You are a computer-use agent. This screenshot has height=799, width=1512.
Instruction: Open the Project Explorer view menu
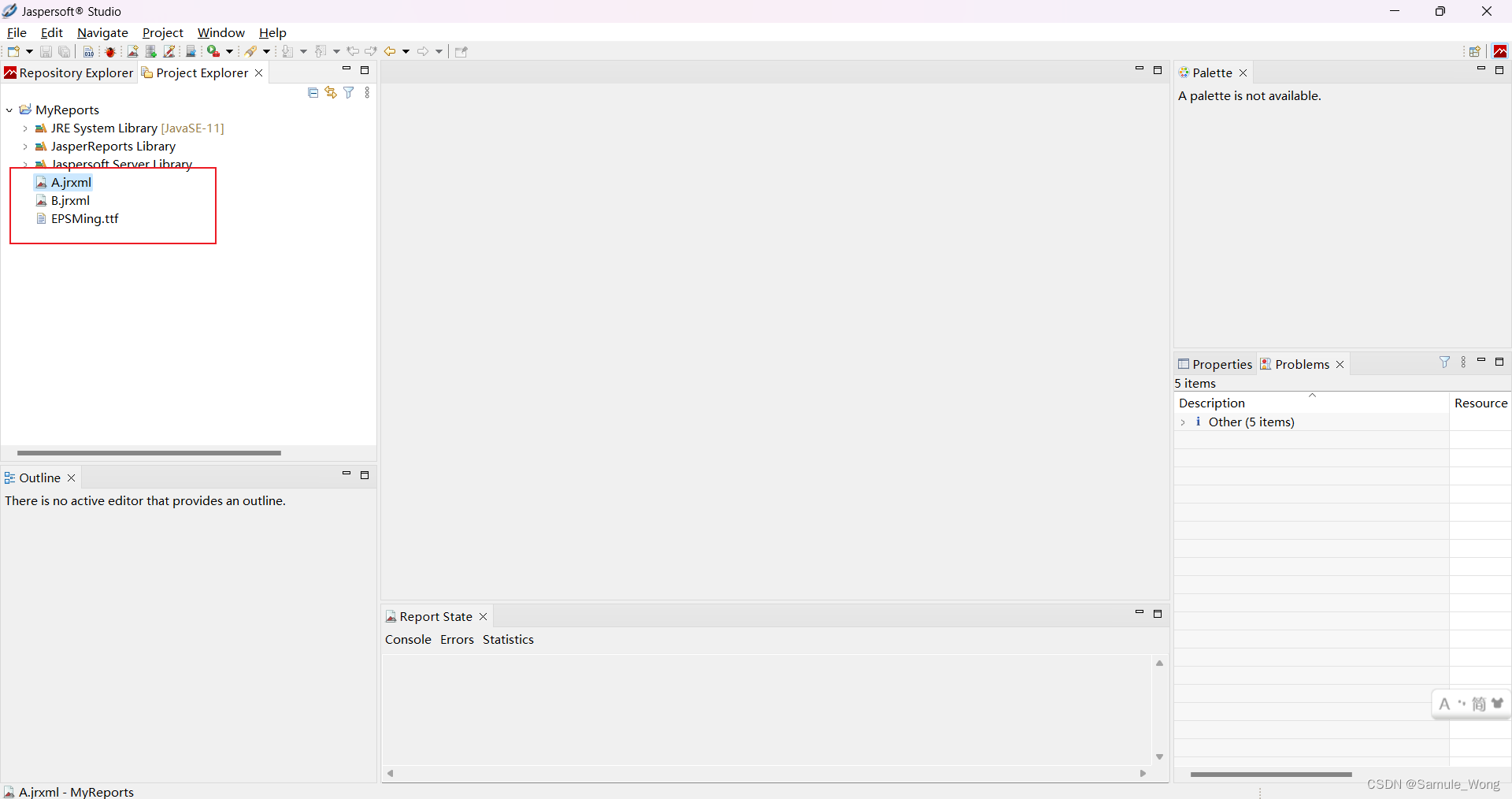[367, 93]
